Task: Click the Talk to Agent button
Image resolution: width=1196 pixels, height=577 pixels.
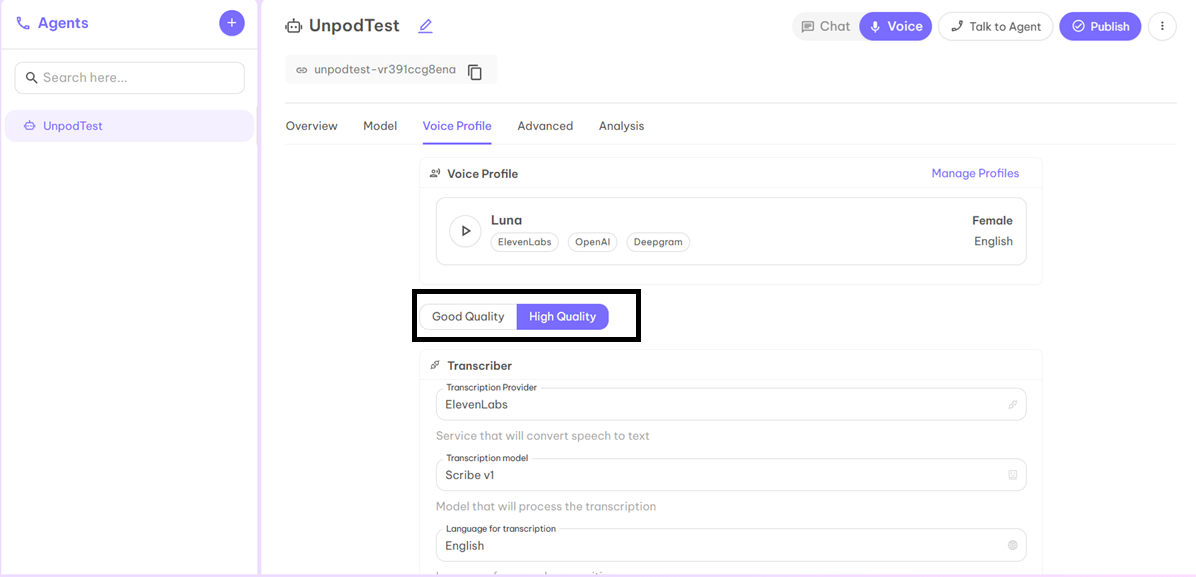Action: point(995,26)
